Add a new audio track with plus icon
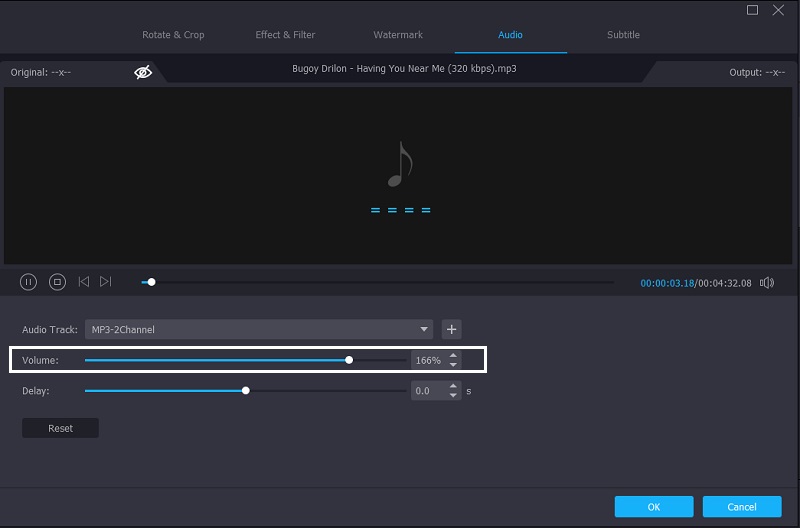This screenshot has height=528, width=800. click(x=451, y=329)
